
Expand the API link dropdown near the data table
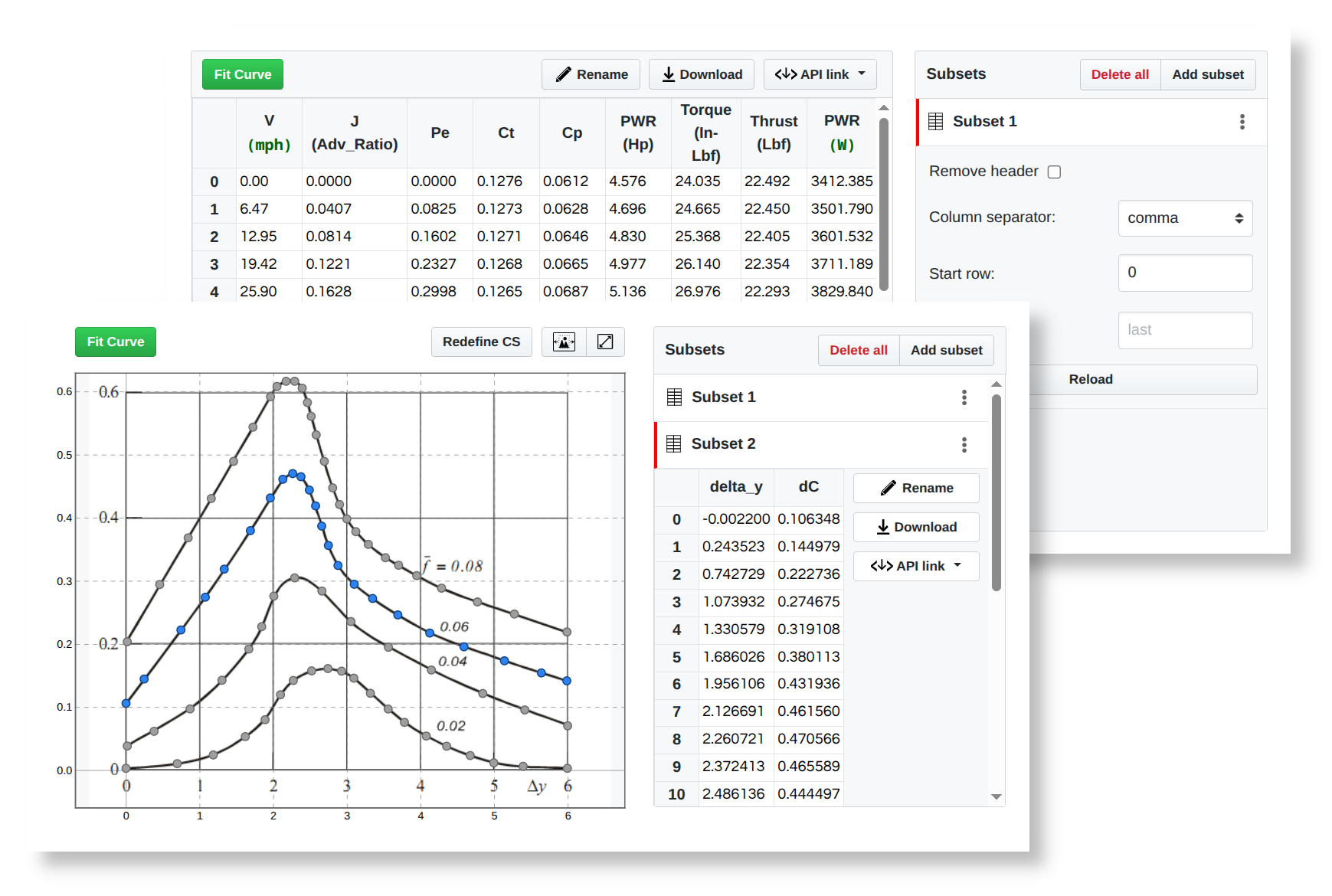pos(820,74)
